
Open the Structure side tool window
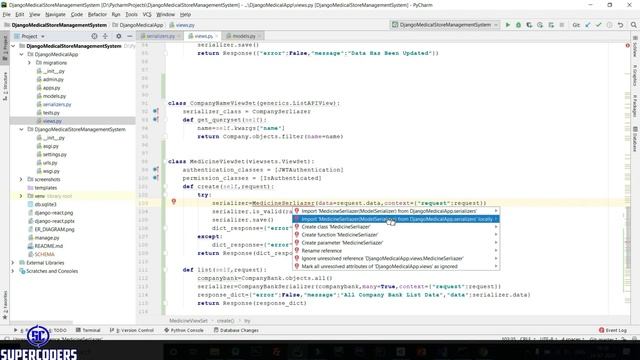coord(5,87)
